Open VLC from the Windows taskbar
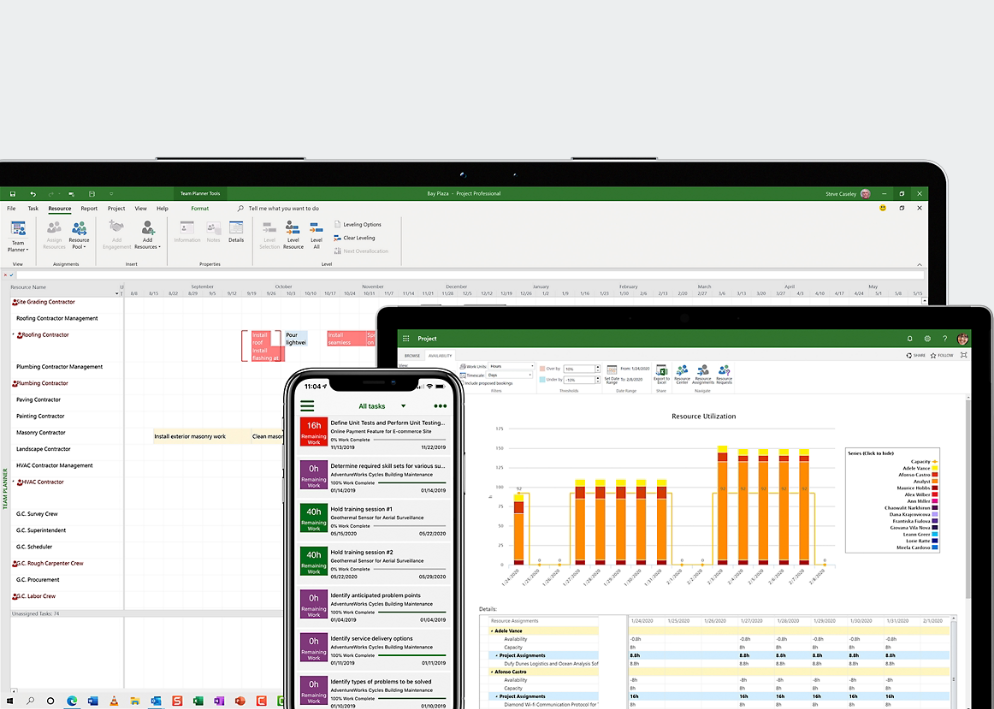 (x=114, y=701)
